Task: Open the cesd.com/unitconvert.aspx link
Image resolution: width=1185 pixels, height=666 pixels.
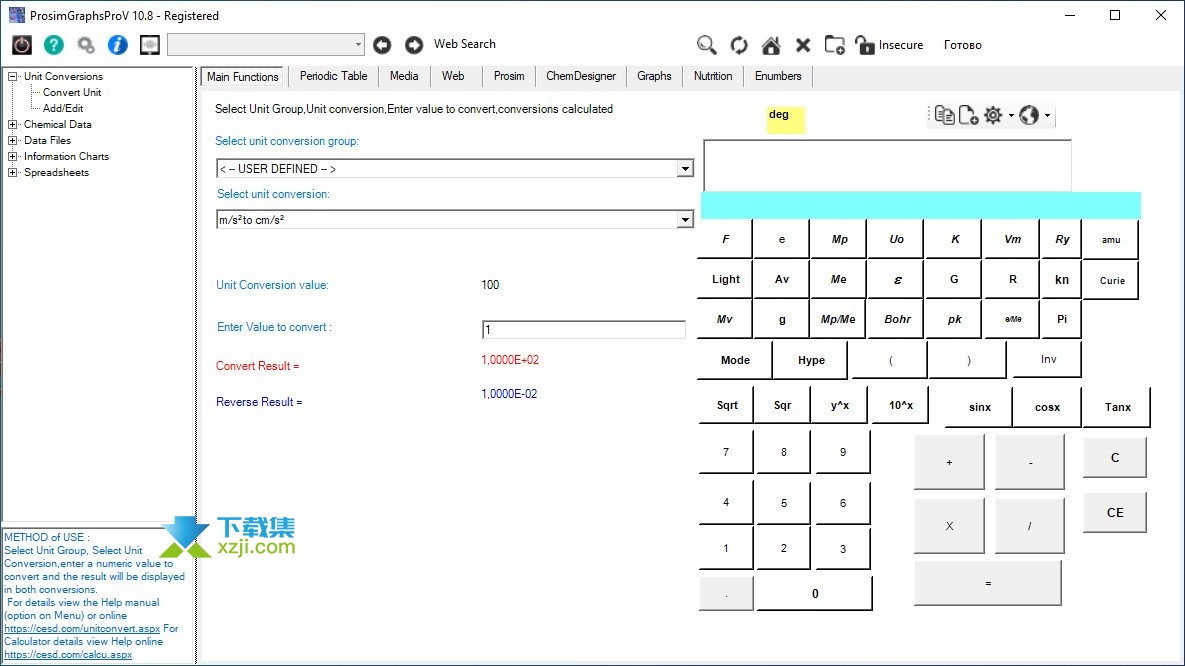Action: pyautogui.click(x=82, y=628)
